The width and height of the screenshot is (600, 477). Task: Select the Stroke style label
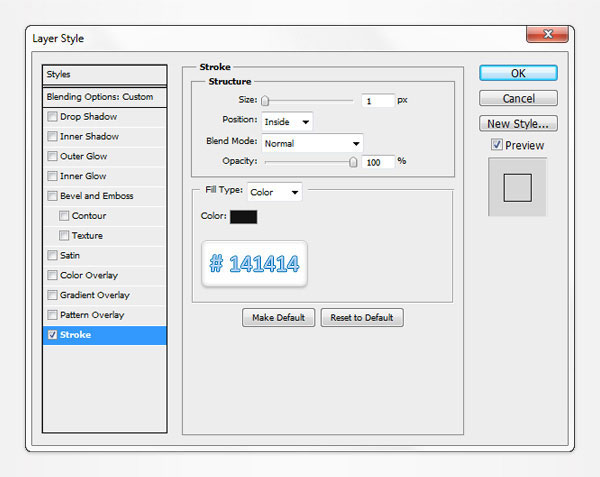coord(75,335)
